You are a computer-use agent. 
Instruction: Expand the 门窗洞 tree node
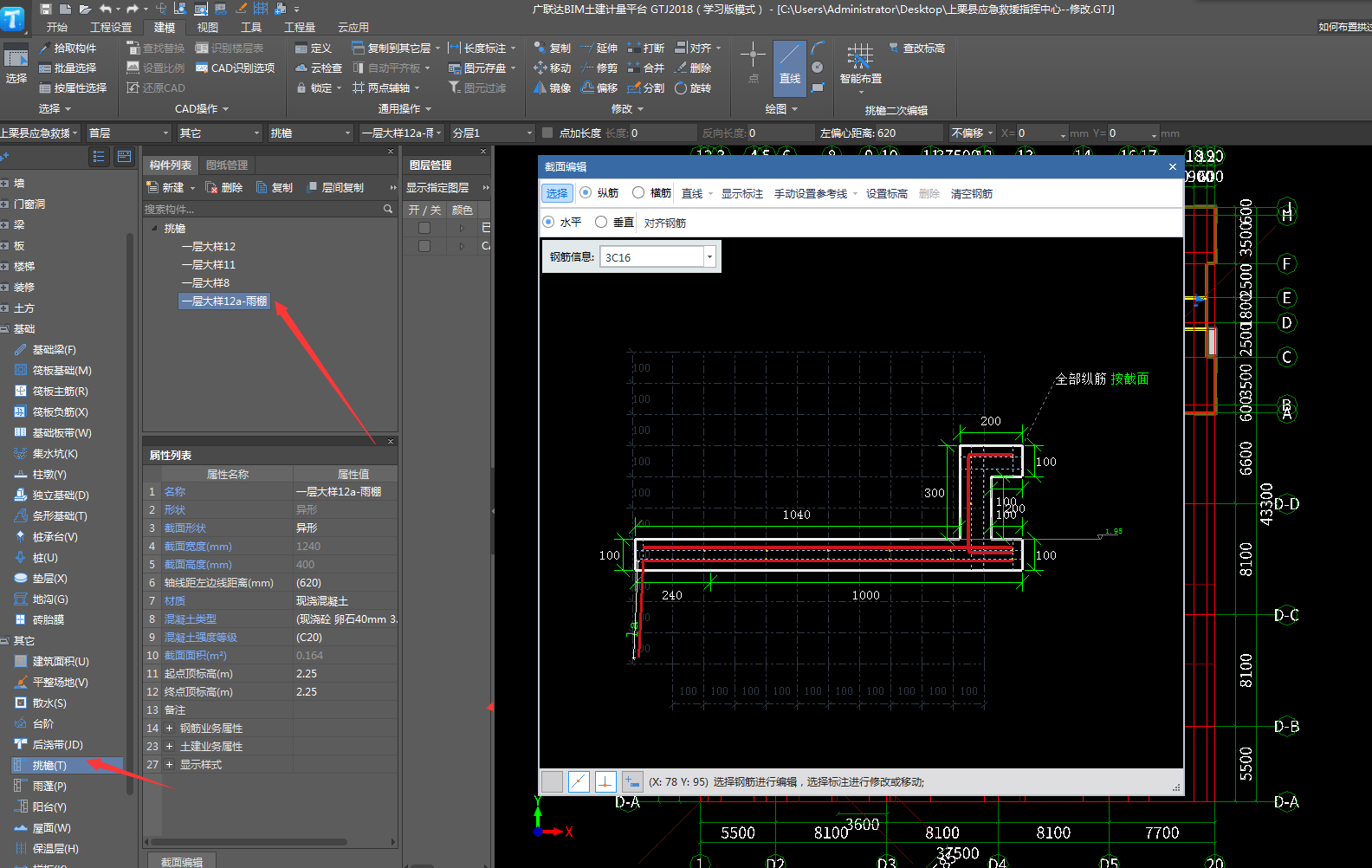pos(4,204)
